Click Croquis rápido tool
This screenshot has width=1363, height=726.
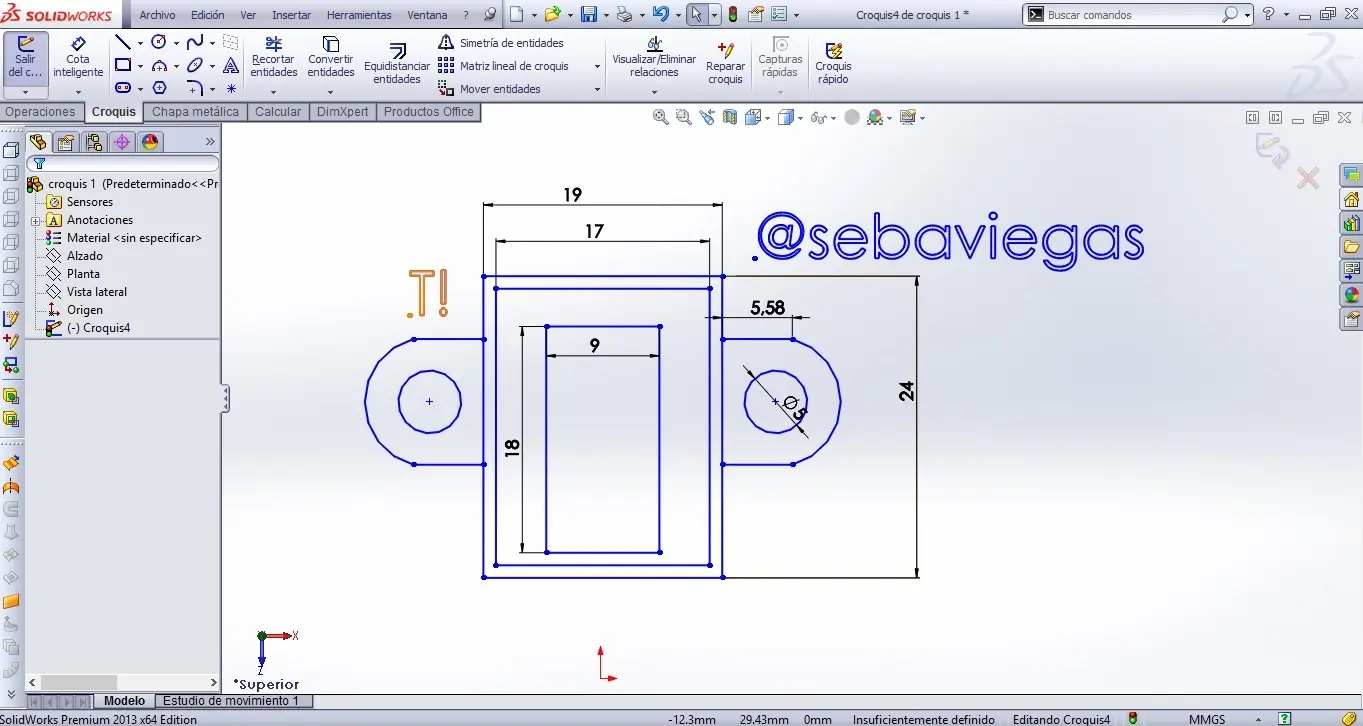pos(833,62)
